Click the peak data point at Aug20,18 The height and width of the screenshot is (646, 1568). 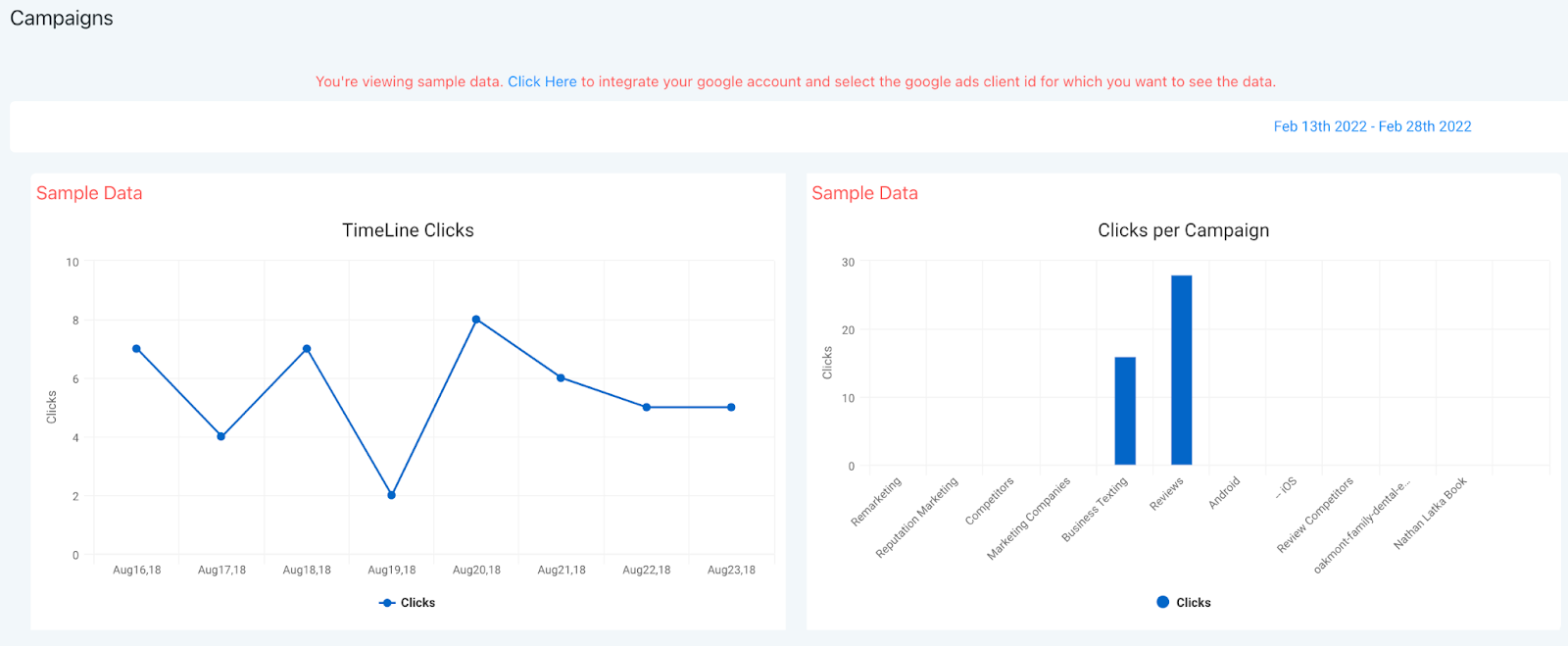pyautogui.click(x=476, y=320)
